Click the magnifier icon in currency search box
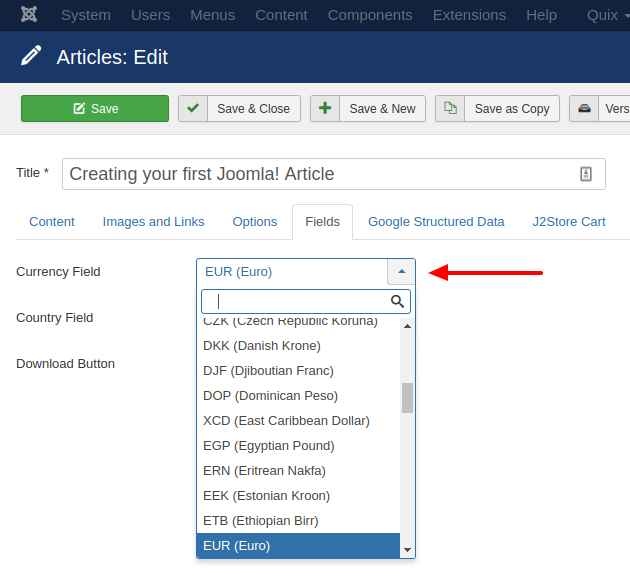Screen dimensions: 630x577 coord(397,301)
